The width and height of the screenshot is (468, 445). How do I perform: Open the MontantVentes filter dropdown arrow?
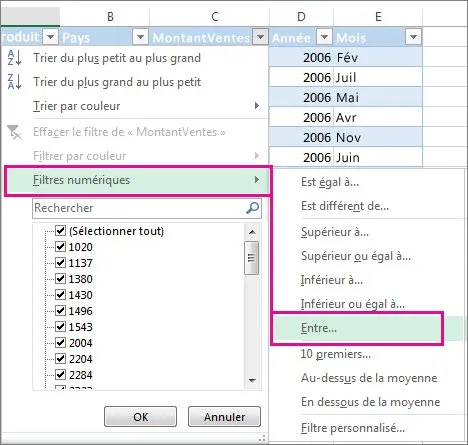point(260,37)
